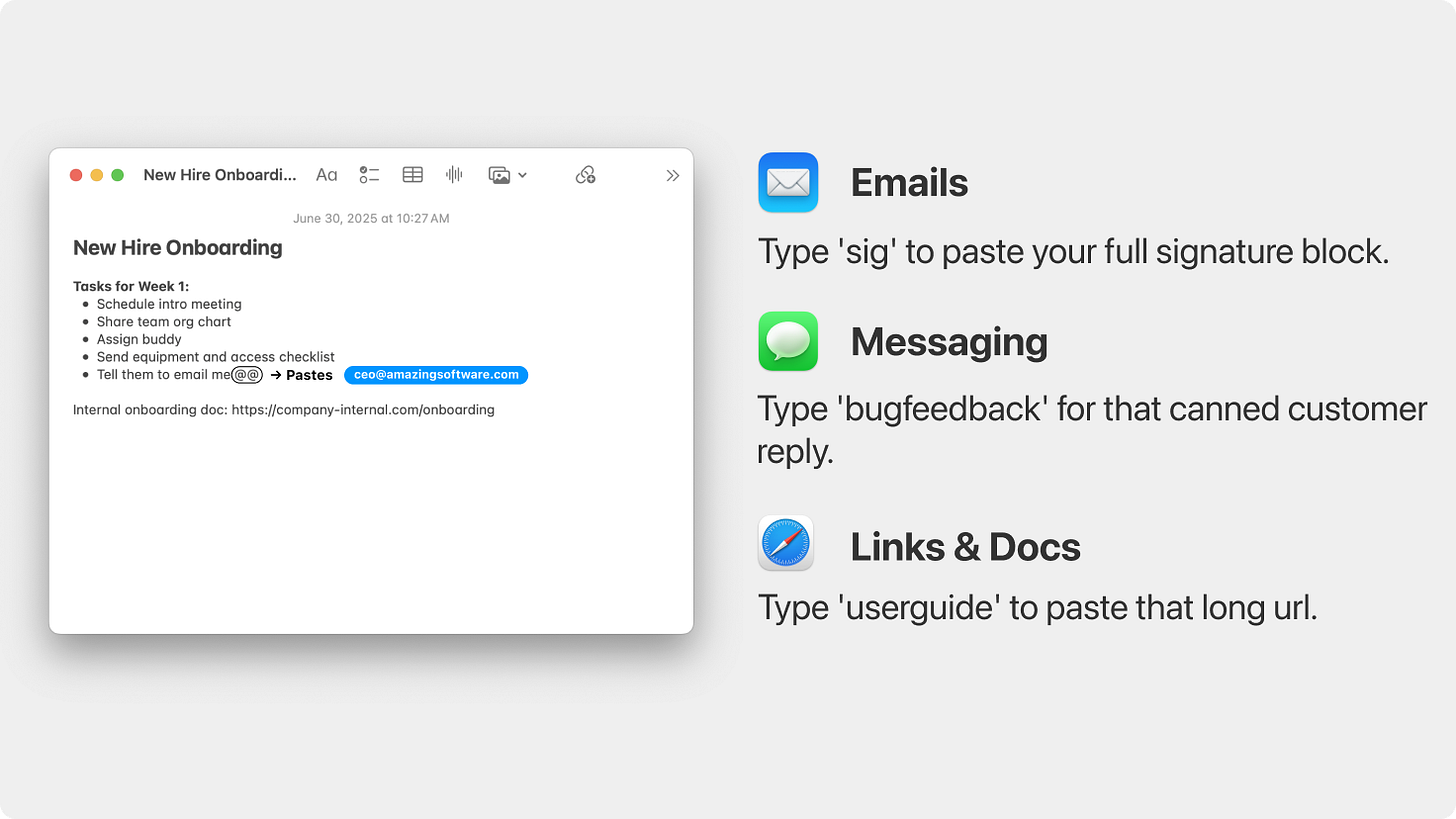Click the New Hire Onboarding note heading
Screen dimensions: 1456x819
[178, 247]
